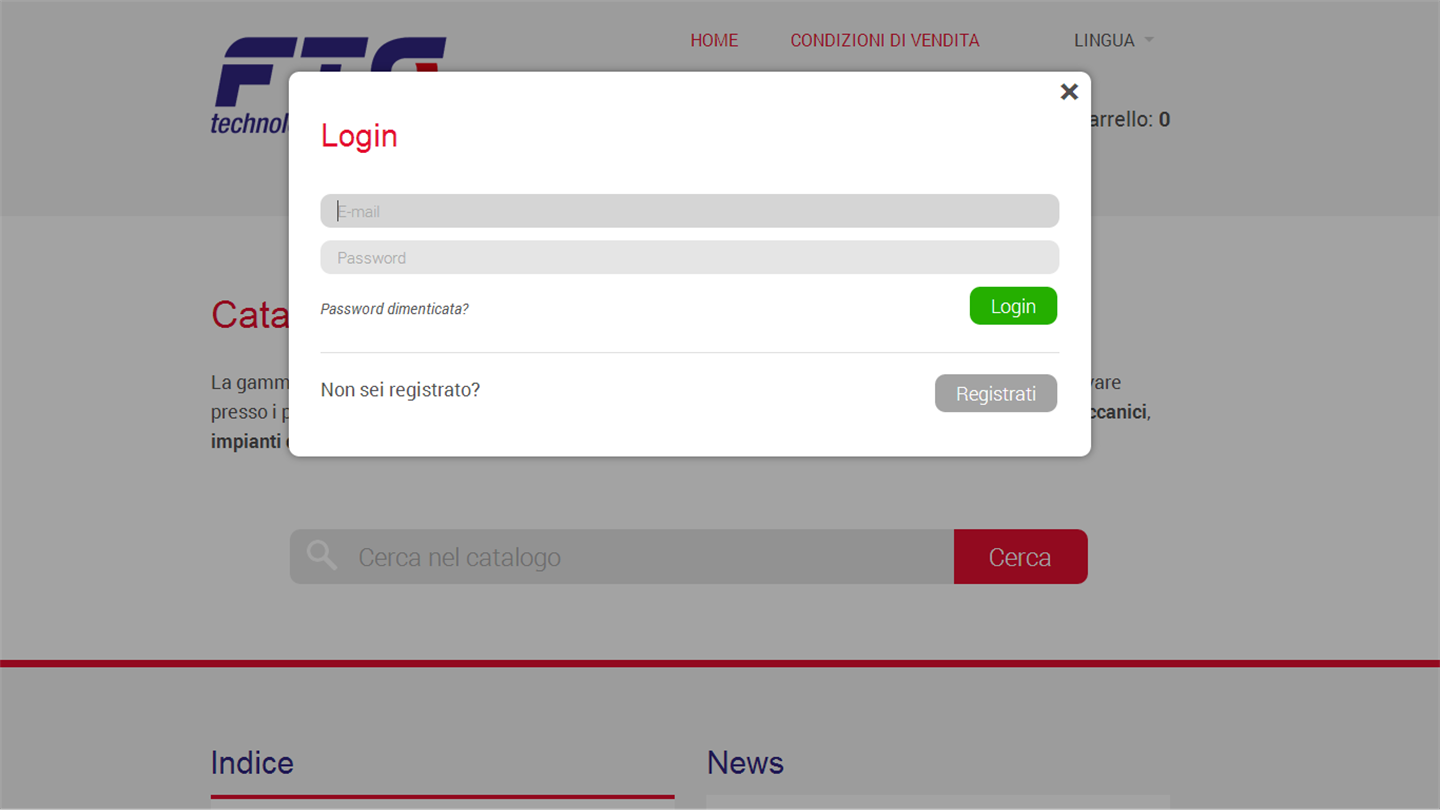The width and height of the screenshot is (1440, 810).
Task: Click the partially hidden Catalogo heading
Action: [250, 315]
